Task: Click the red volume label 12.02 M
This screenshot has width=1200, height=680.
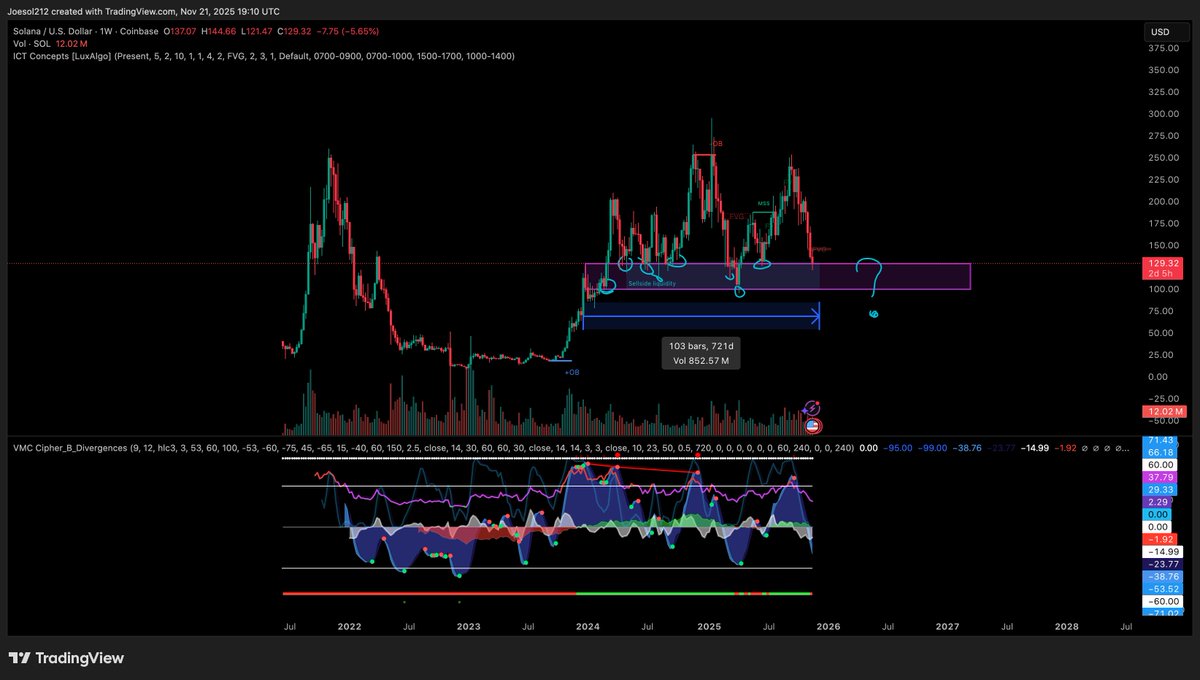Action: (1164, 411)
